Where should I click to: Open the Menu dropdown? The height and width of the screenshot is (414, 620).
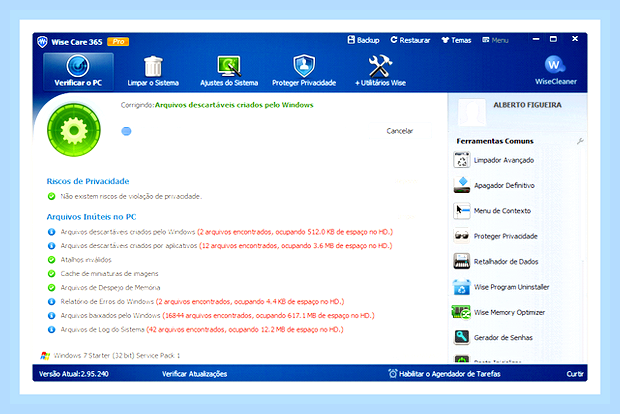pyautogui.click(x=495, y=40)
